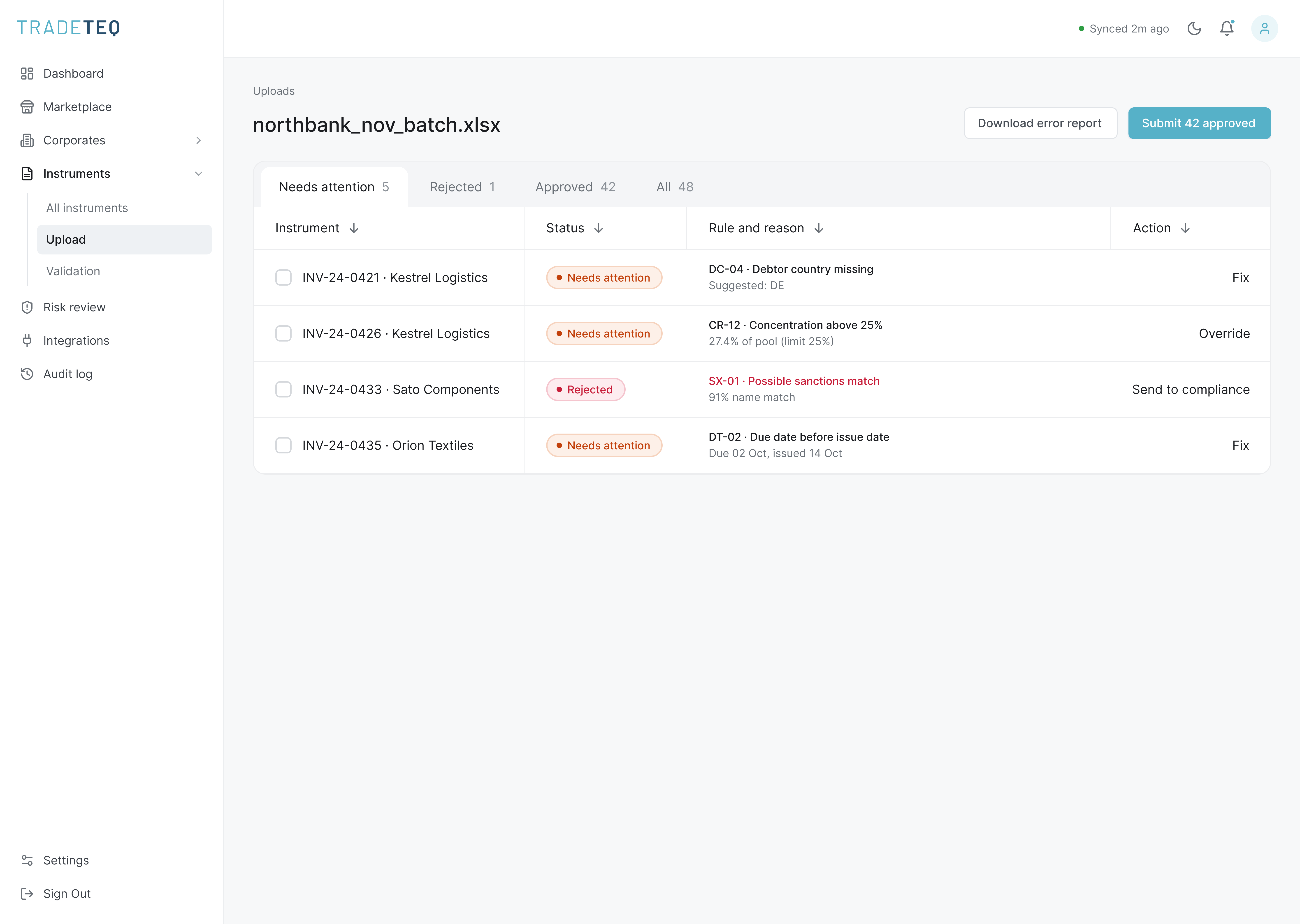Click Send to compliance action

pyautogui.click(x=1191, y=390)
